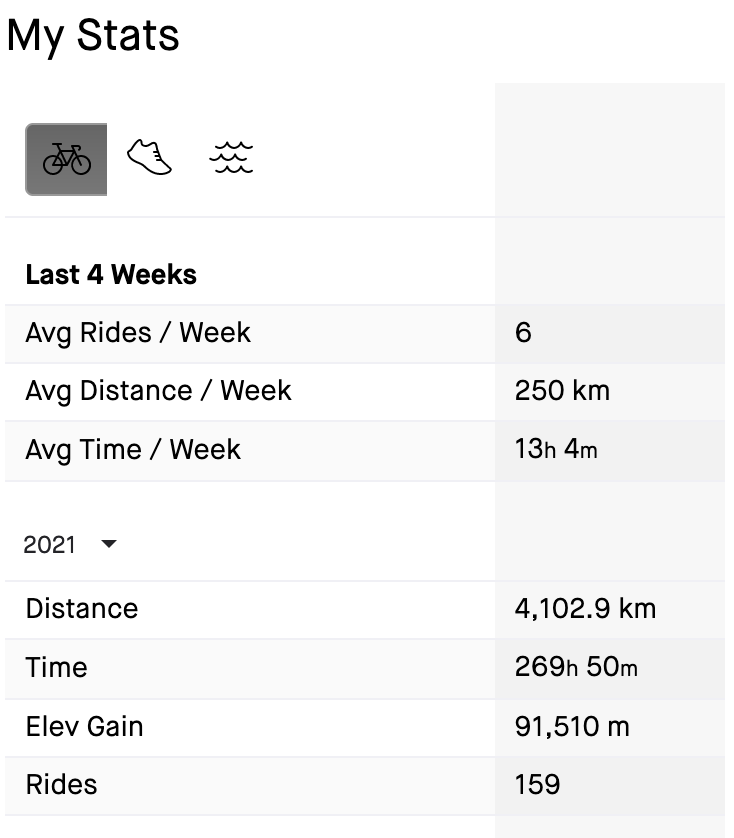This screenshot has height=838, width=734.
Task: Click the Avg Distance / Week label
Action: tap(158, 391)
